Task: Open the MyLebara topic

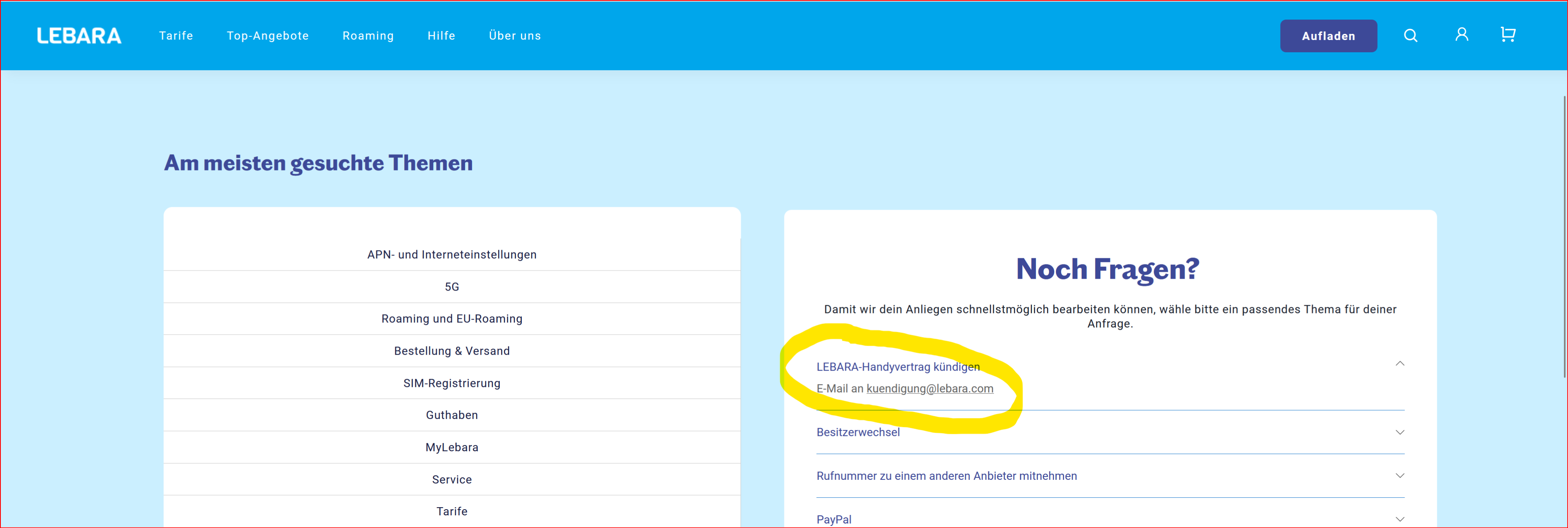Action: (452, 447)
